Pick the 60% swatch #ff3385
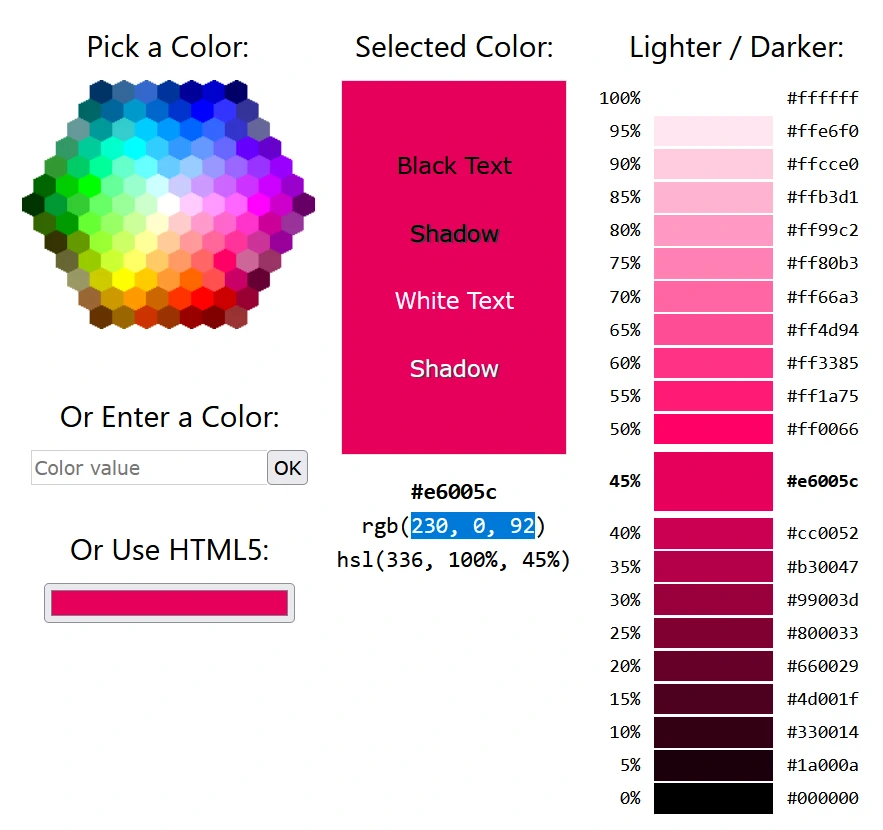This screenshot has height=830, width=883. pyautogui.click(x=713, y=363)
